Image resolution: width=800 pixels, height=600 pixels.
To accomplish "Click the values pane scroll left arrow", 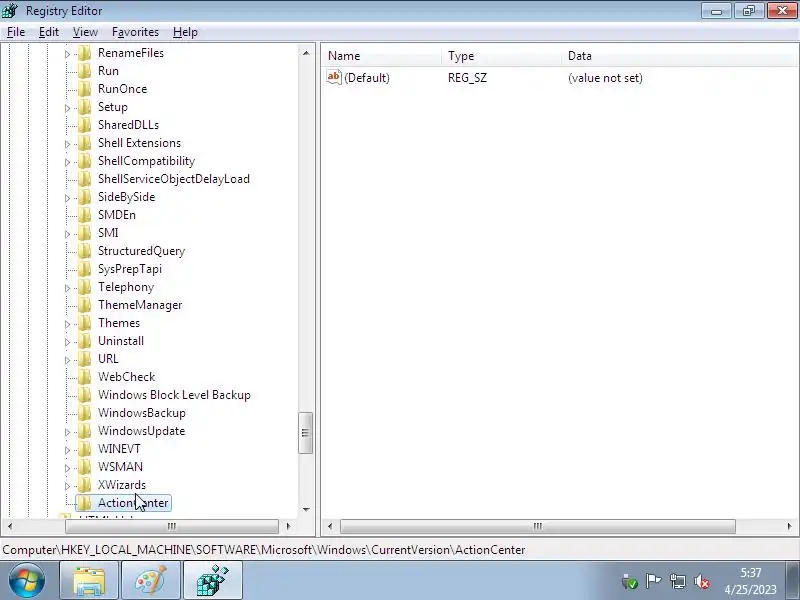I will (330, 526).
